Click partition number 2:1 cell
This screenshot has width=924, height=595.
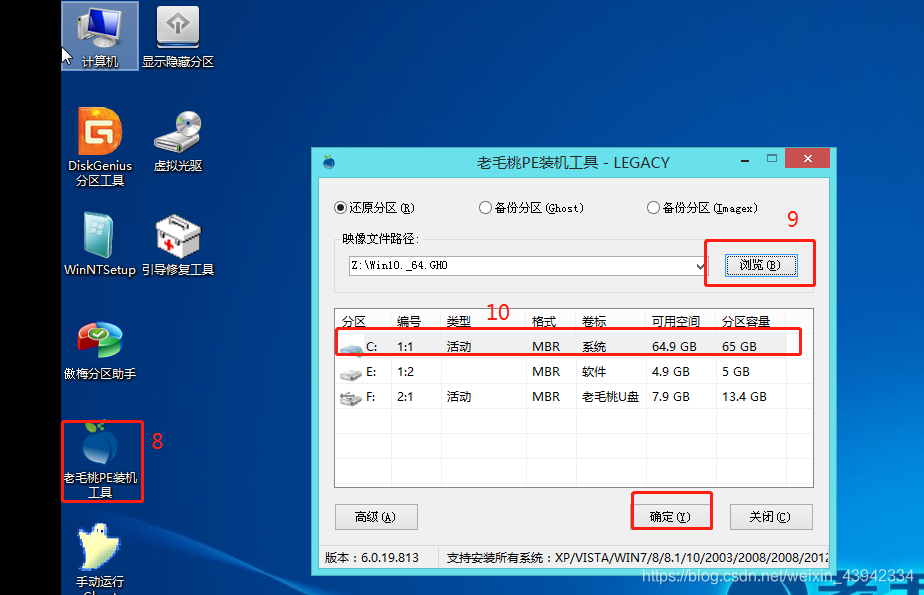tap(405, 396)
